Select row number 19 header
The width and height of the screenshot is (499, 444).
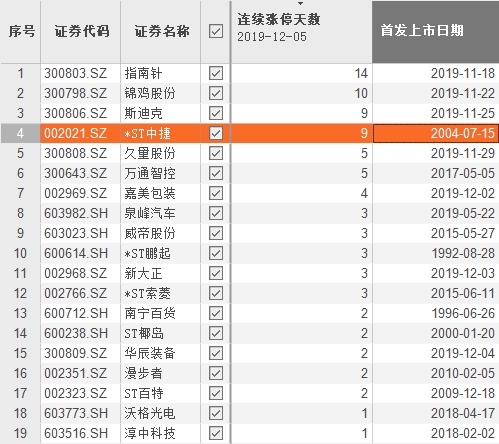20,433
